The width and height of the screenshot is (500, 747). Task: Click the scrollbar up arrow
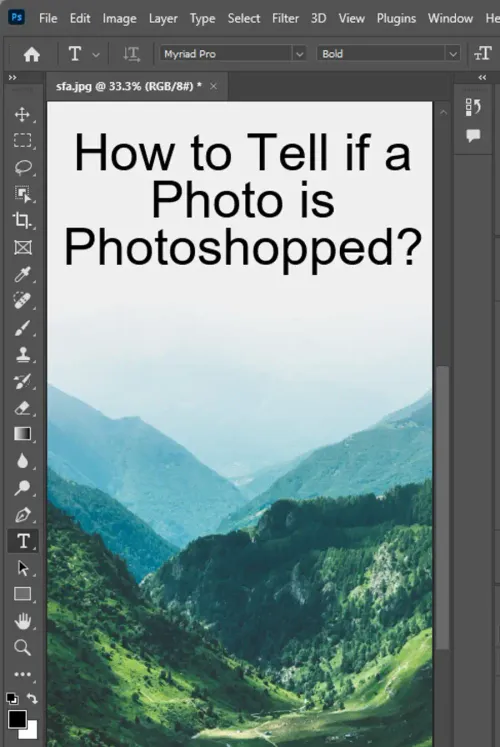tap(443, 112)
